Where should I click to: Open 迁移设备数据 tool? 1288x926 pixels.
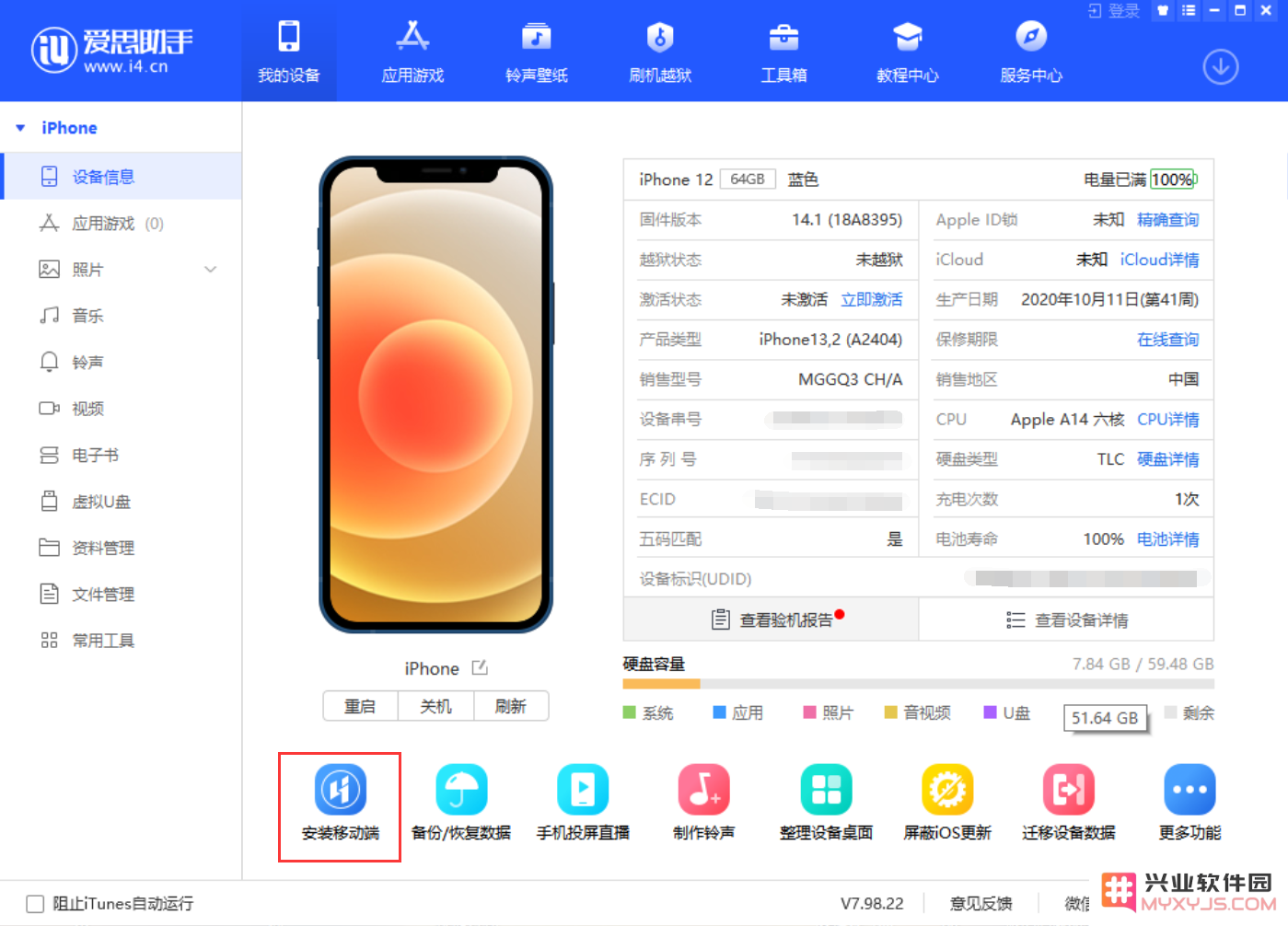(1069, 803)
